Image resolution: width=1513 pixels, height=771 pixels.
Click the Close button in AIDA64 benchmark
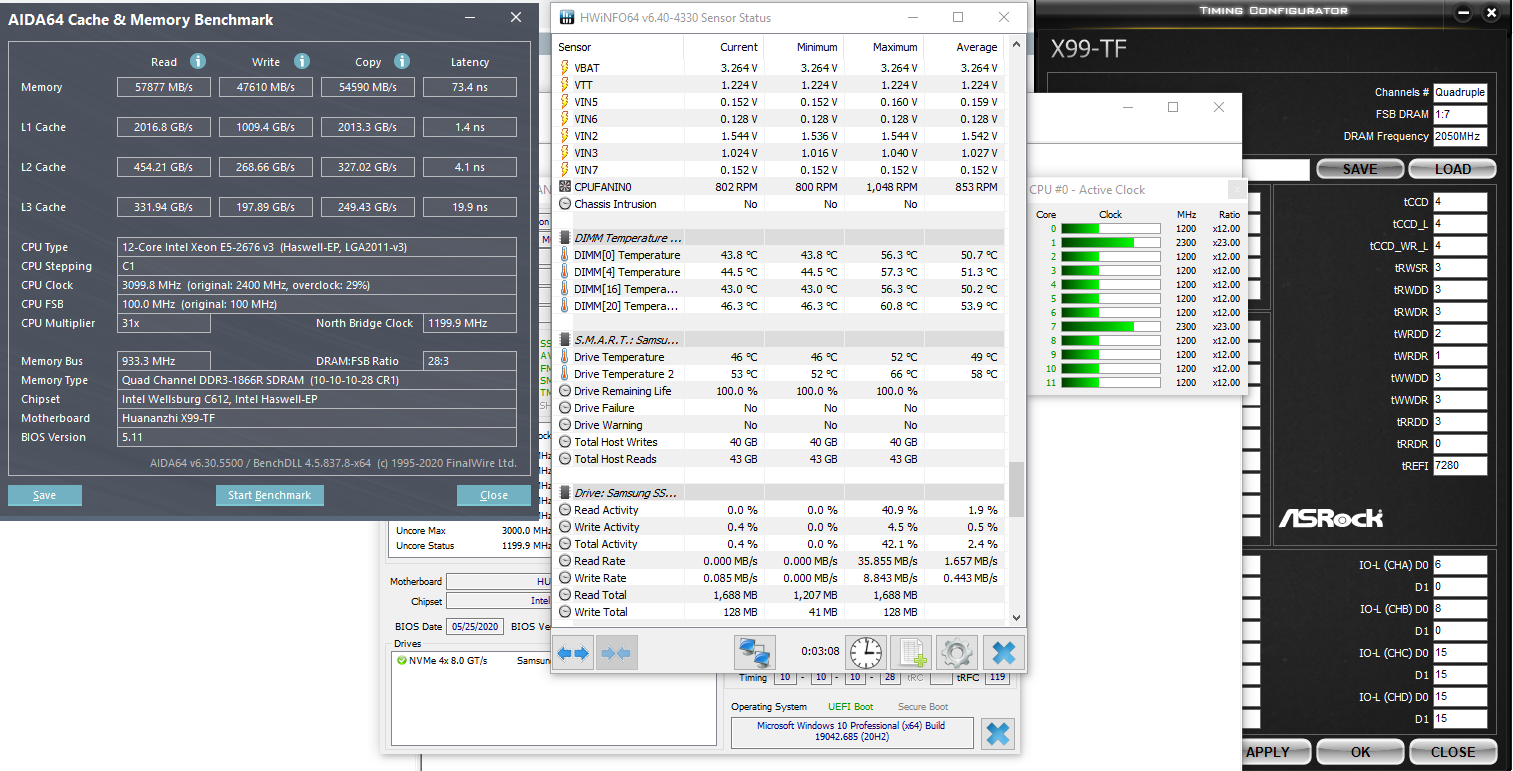point(494,495)
